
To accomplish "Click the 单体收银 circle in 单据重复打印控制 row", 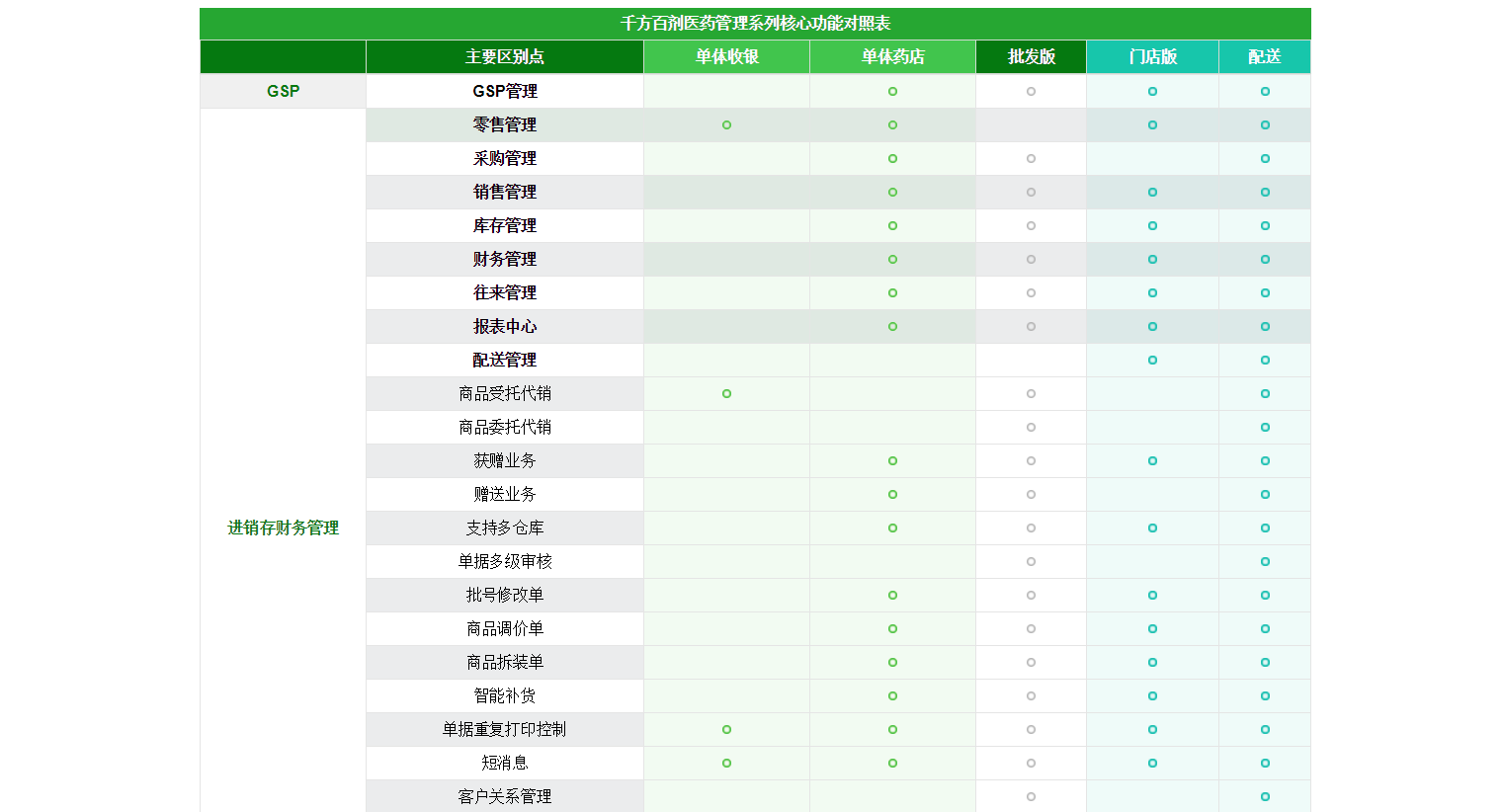I will [726, 729].
